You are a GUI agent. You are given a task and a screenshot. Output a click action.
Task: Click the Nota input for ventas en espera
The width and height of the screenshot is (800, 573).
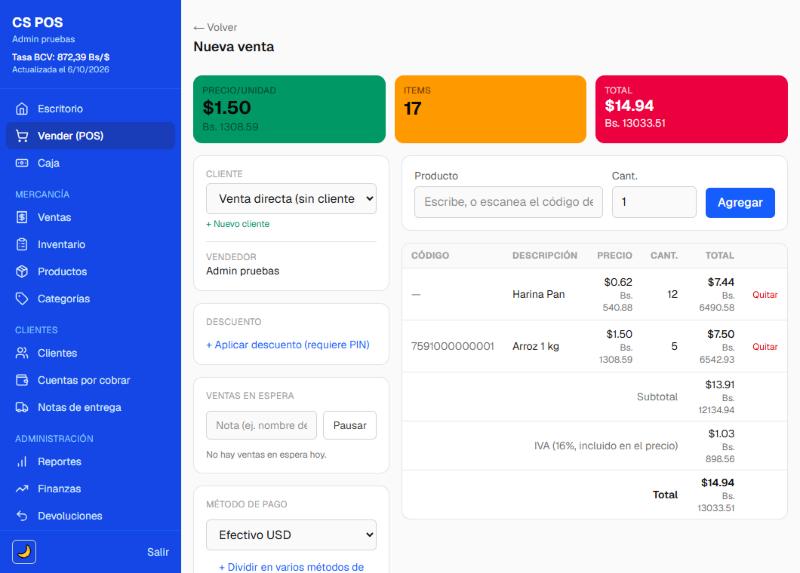pos(261,426)
